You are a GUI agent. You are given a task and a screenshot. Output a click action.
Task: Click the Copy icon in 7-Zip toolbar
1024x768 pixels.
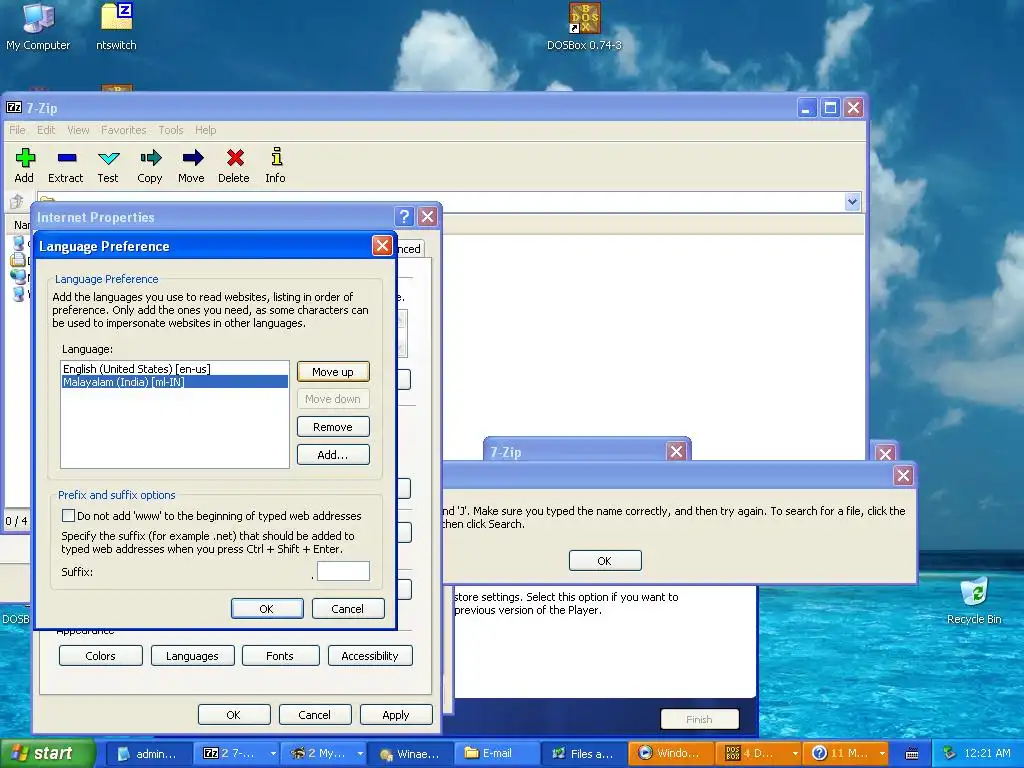(x=150, y=166)
